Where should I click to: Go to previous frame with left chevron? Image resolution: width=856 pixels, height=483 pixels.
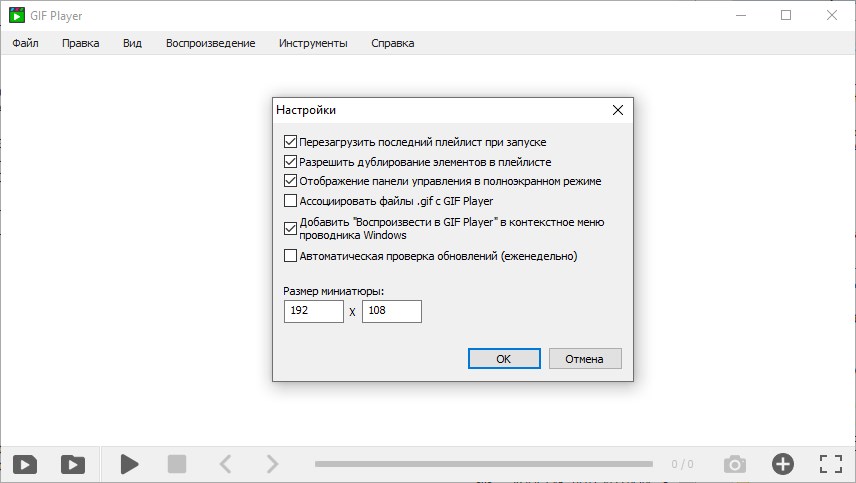pyautogui.click(x=225, y=464)
